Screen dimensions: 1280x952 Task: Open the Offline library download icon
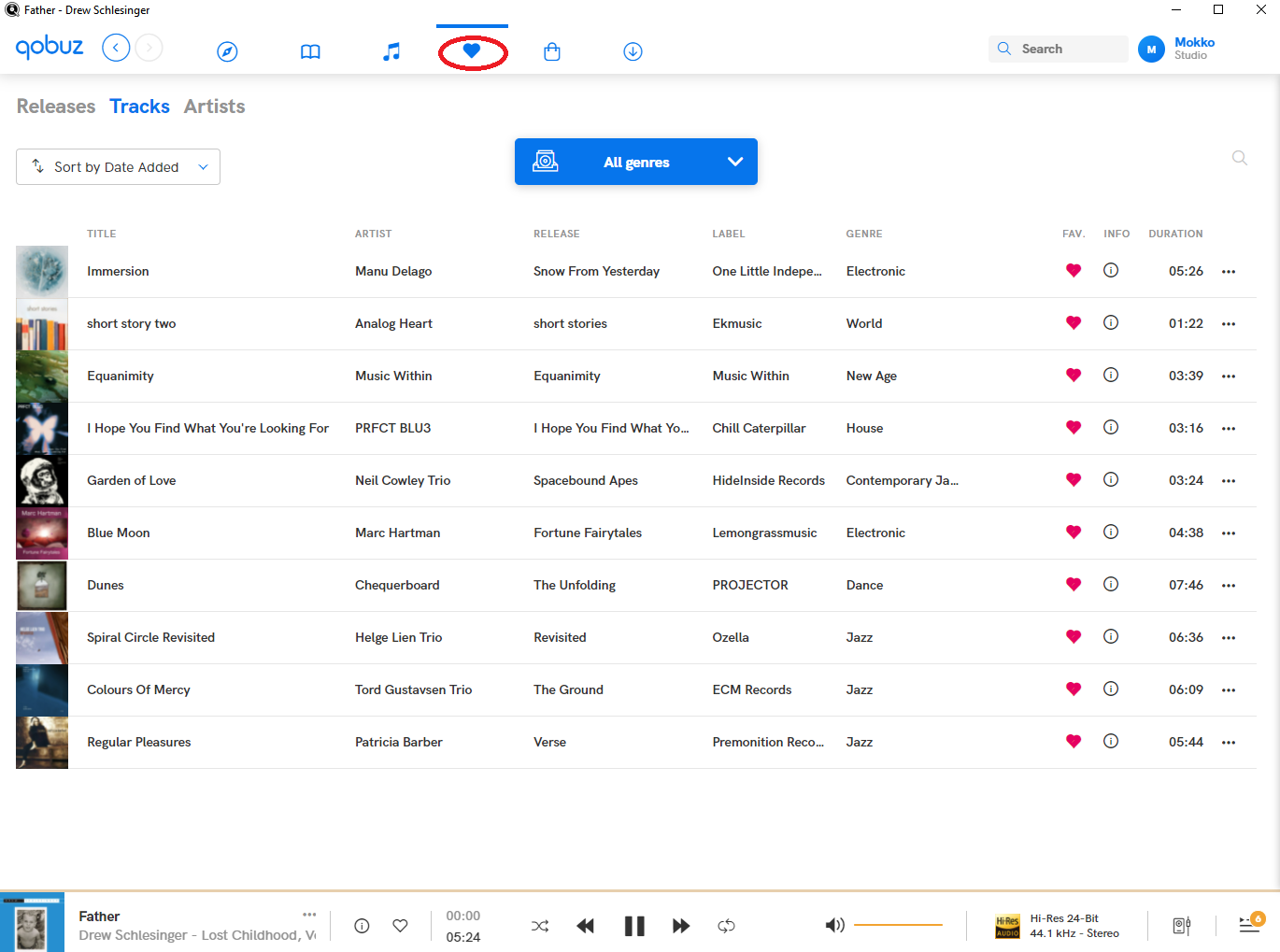633,51
